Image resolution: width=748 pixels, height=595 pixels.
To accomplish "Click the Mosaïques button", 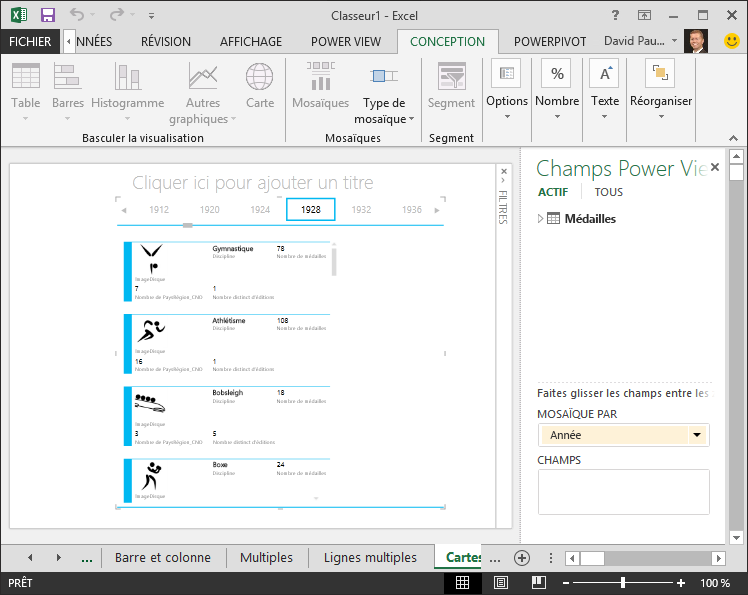I will tap(321, 86).
